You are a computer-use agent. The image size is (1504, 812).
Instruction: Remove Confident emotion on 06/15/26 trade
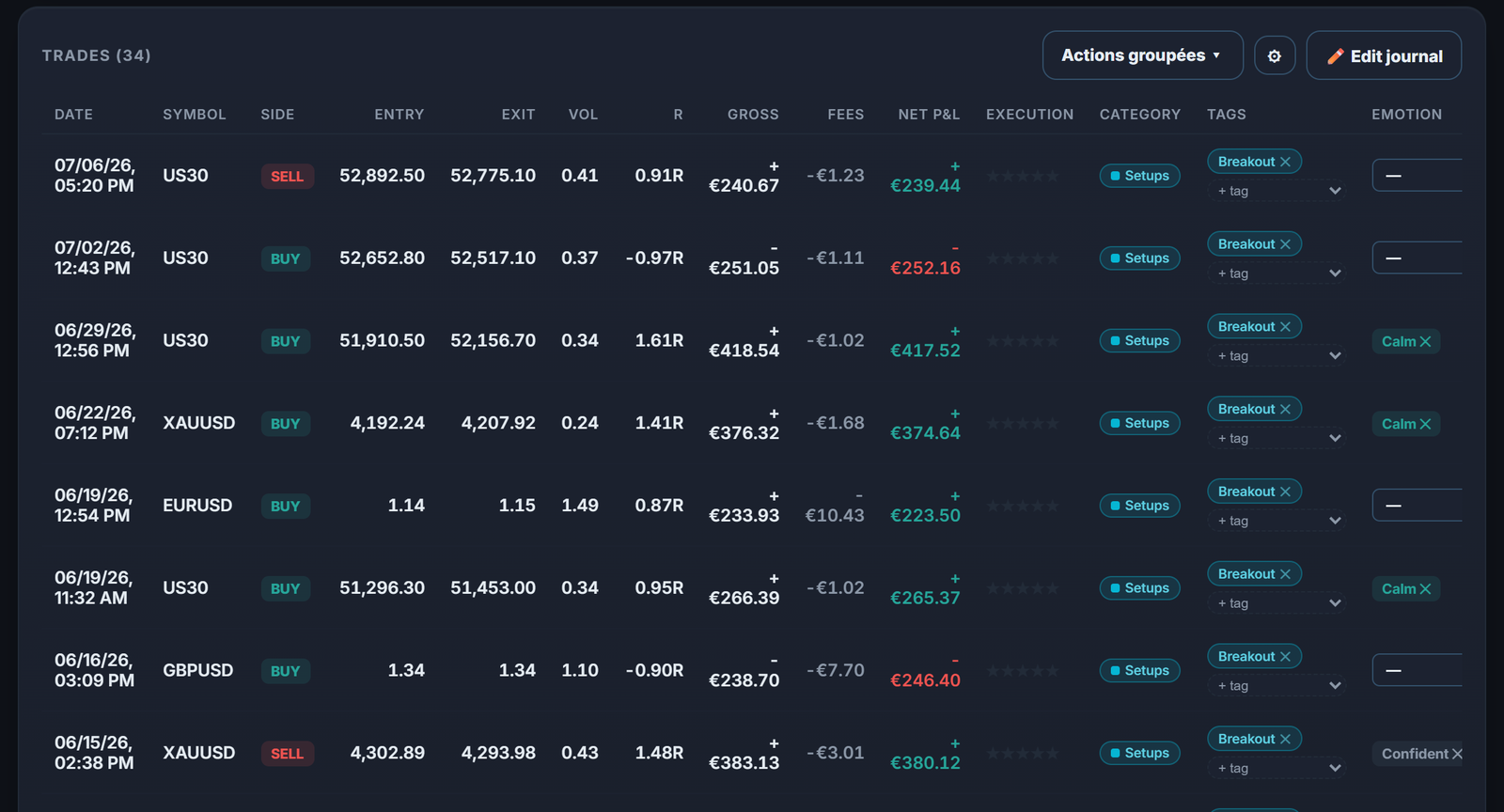point(1457,754)
